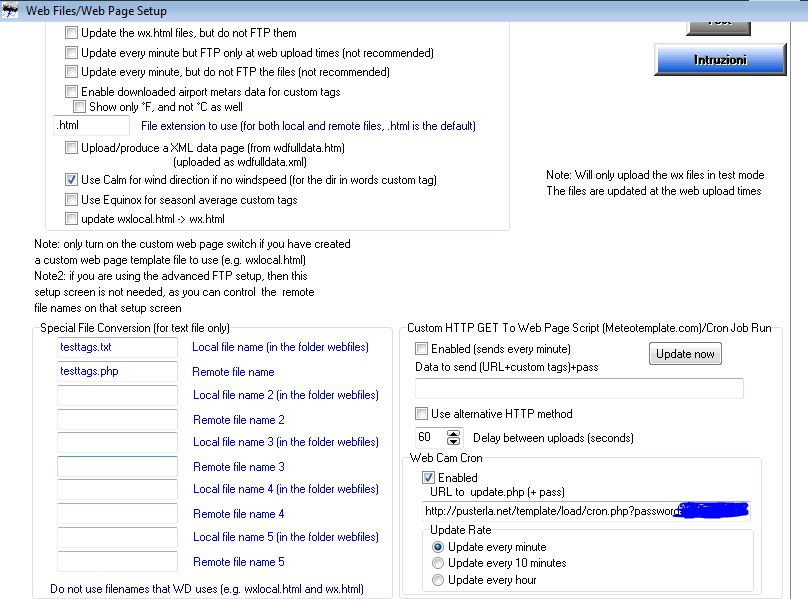
Task: Click the 'Delay between uploads (seconds)' label
Action: point(553,438)
